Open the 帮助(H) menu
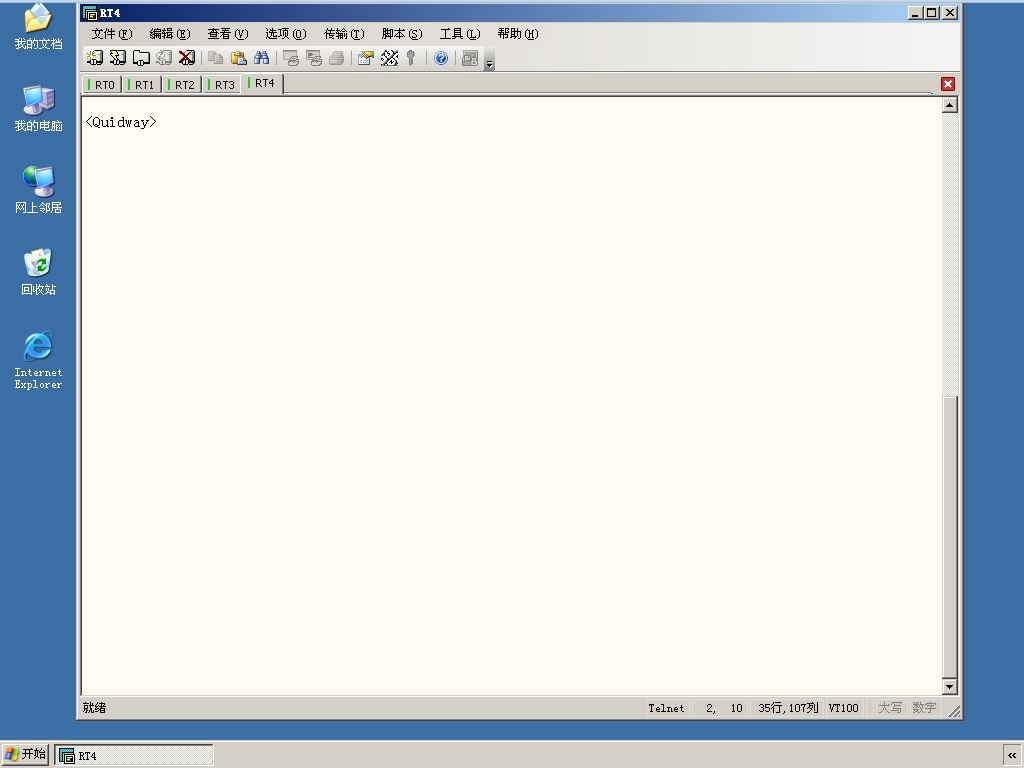The width and height of the screenshot is (1024, 768). (x=518, y=34)
